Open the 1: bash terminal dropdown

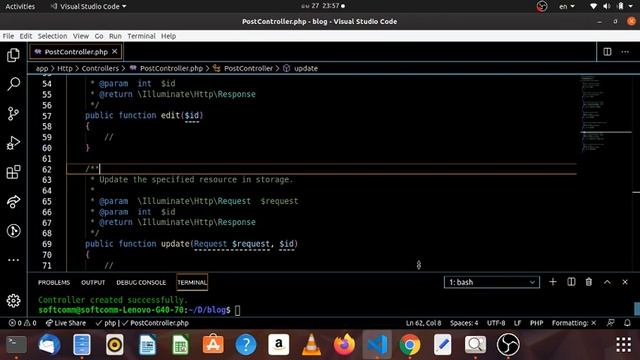tap(492, 282)
